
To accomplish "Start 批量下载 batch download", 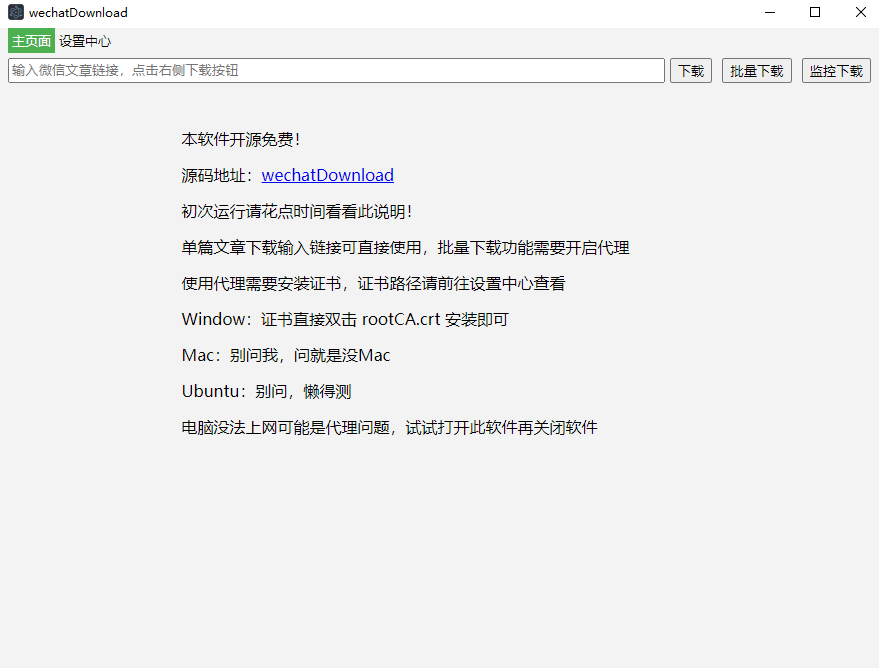I will tap(757, 71).
